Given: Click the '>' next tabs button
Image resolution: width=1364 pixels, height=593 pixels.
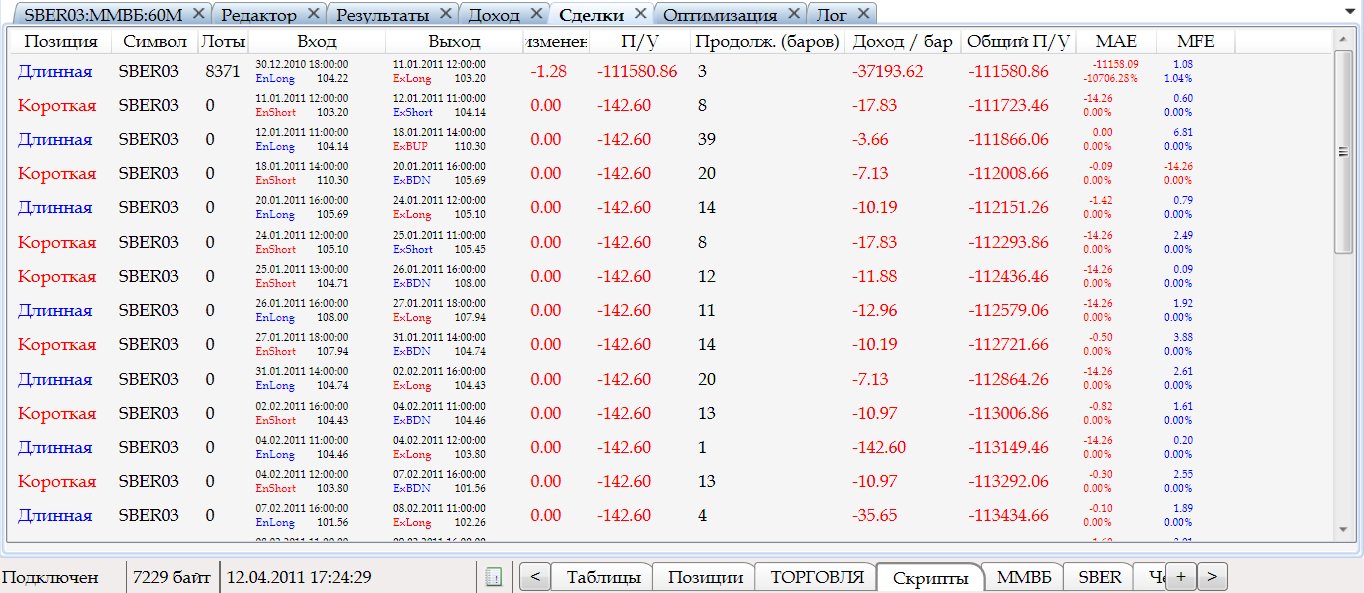Looking at the screenshot, I should (1212, 577).
